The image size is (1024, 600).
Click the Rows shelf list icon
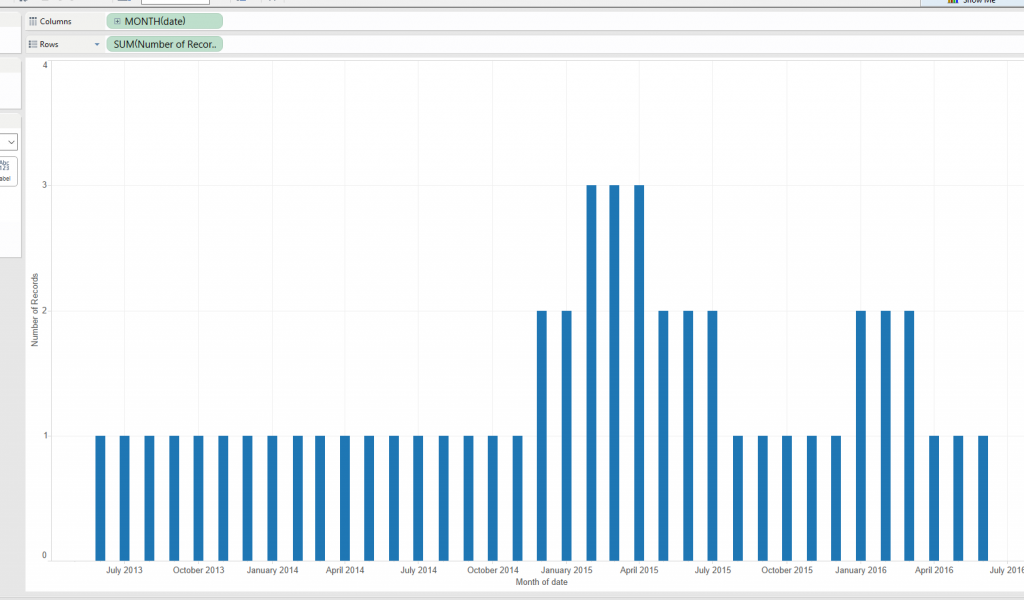coord(33,44)
